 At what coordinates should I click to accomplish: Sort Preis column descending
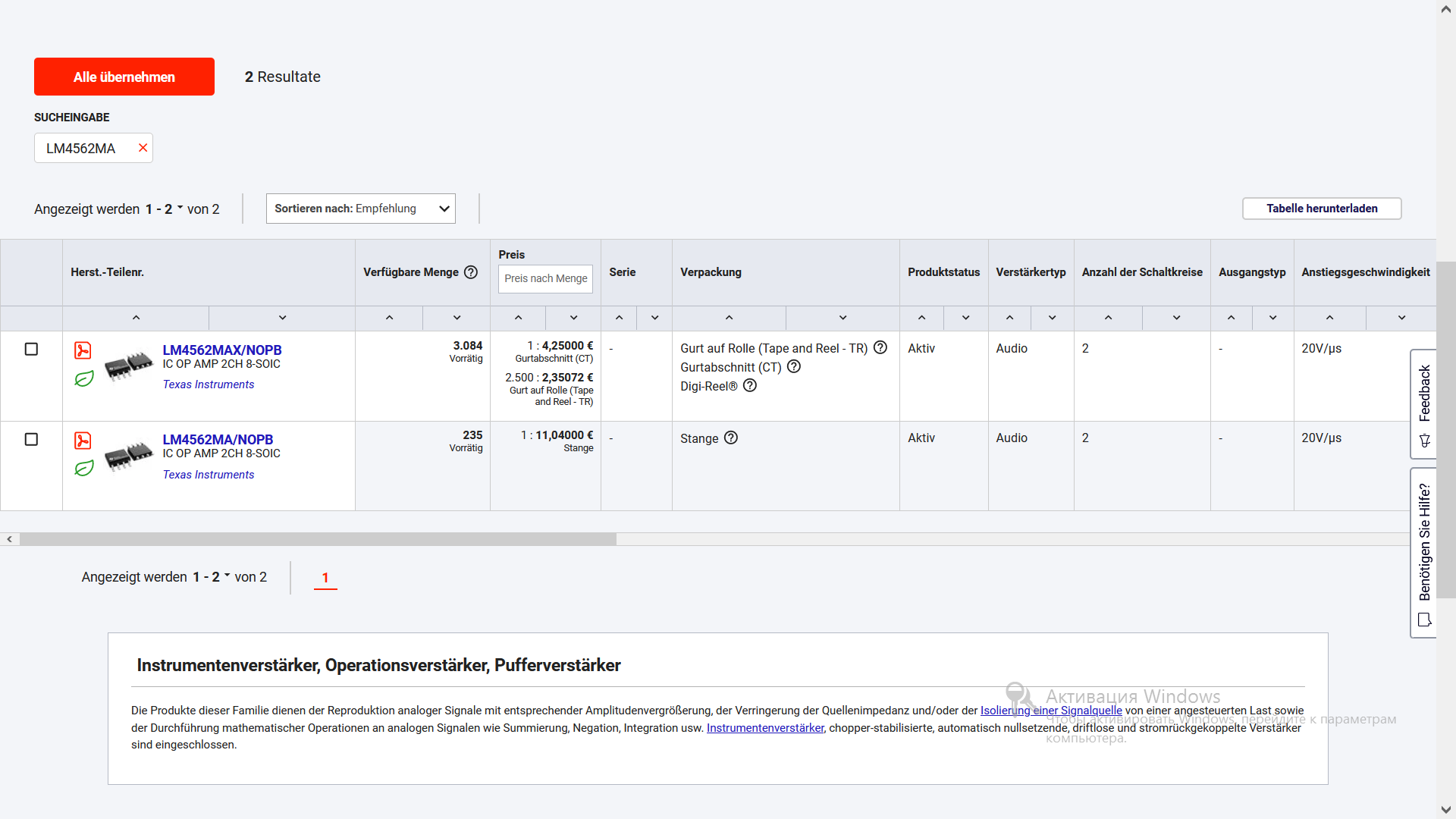(573, 318)
